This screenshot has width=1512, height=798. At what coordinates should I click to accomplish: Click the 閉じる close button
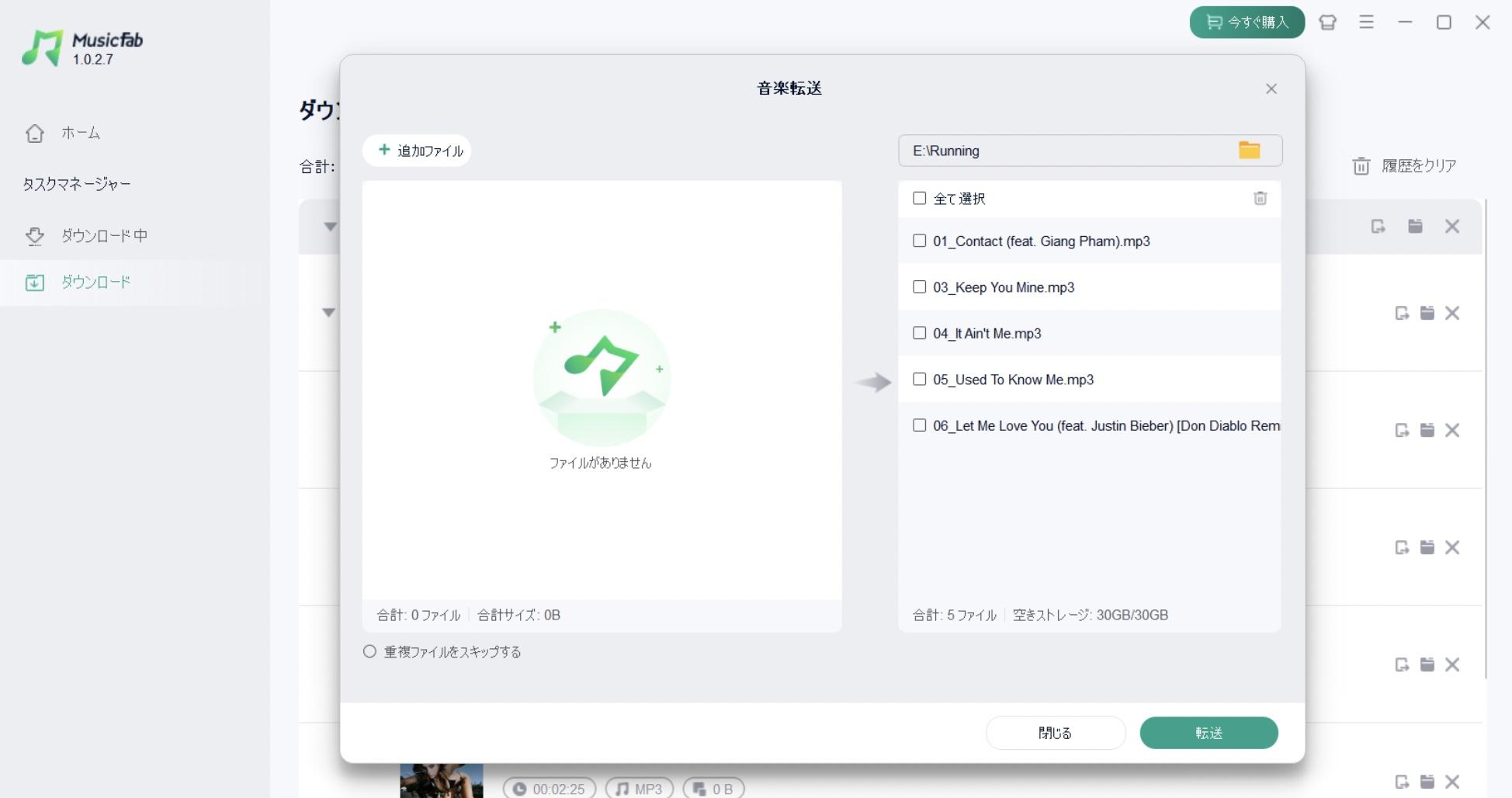[1056, 733]
